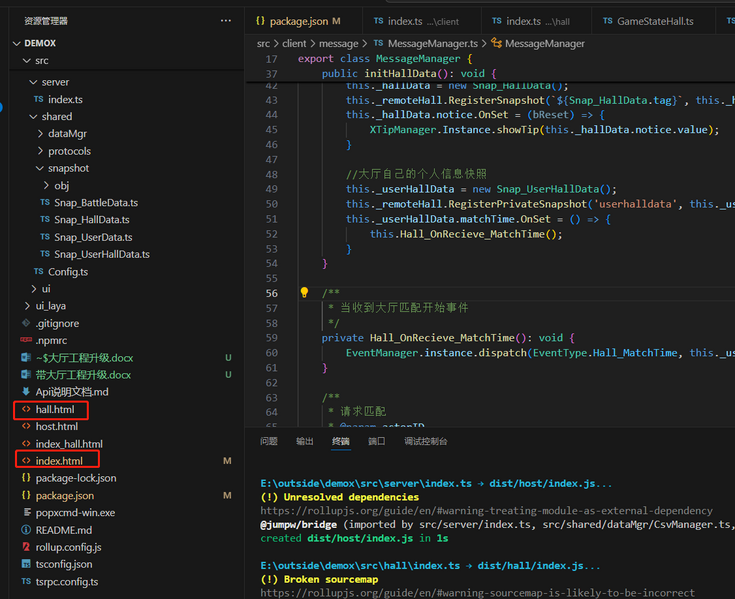Click the README.md info icon
Screen dimensions: 735x599
pyautogui.click(x=26, y=530)
